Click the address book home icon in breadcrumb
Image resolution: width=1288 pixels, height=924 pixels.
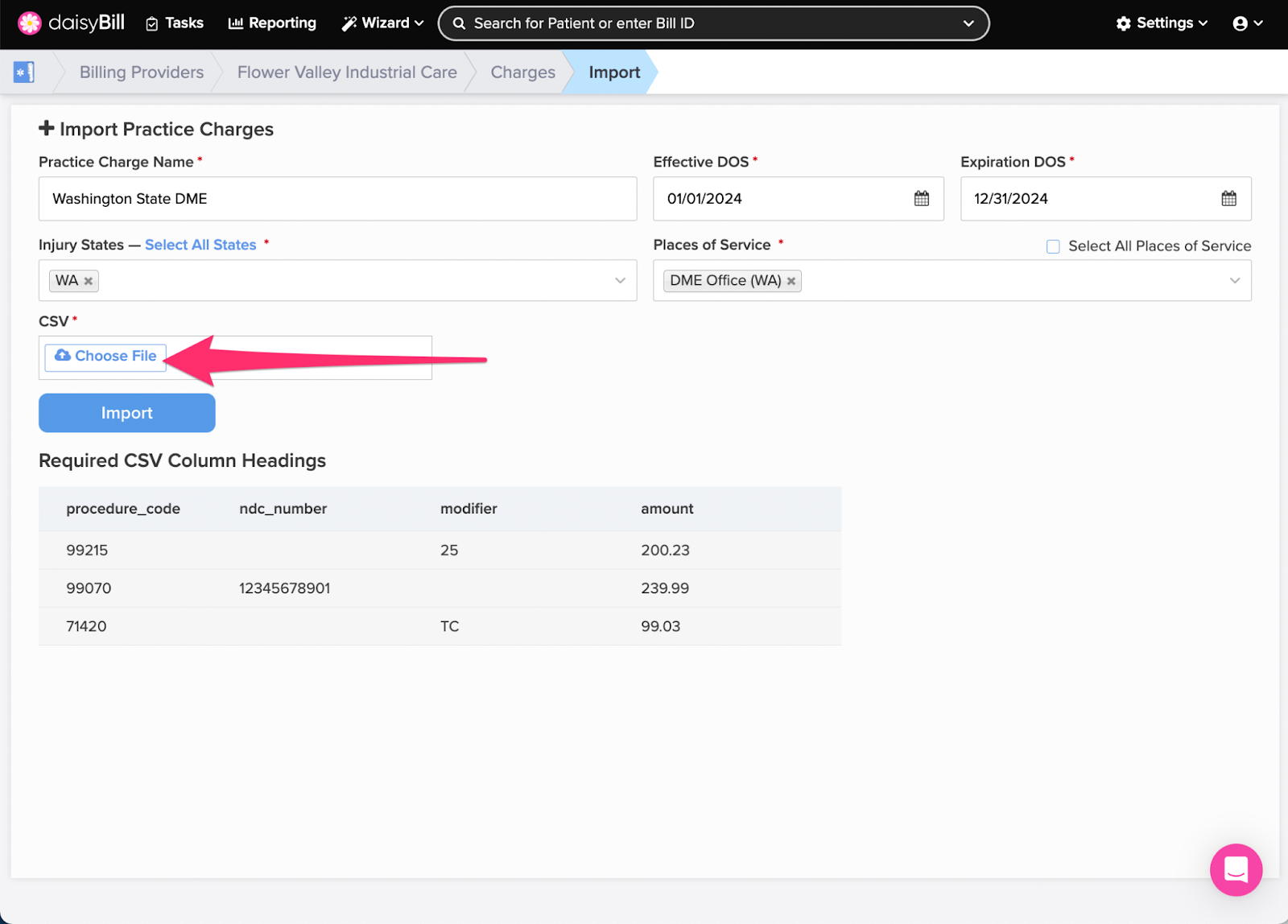24,72
